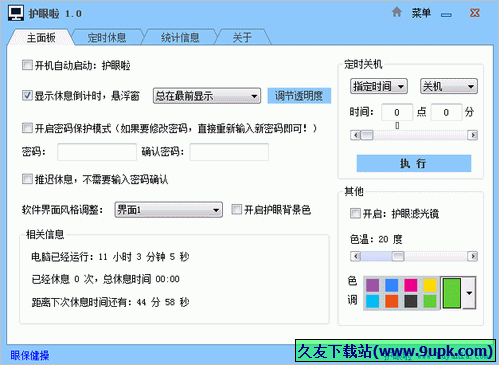This screenshot has width=499, height=365.
Task: Click the 色温 slider thumb
Action: coord(398,256)
